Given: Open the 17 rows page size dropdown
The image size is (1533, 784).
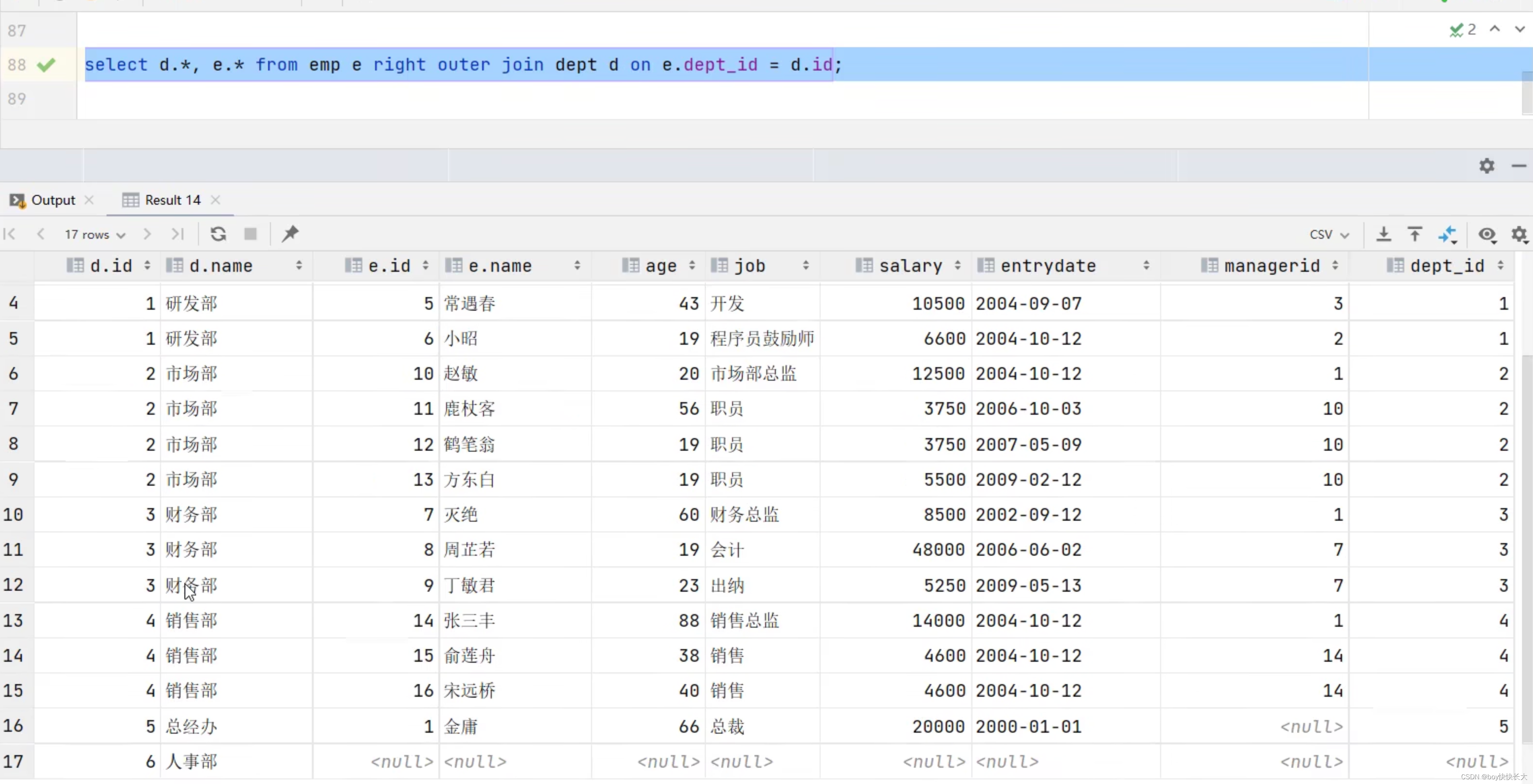Looking at the screenshot, I should [x=95, y=234].
